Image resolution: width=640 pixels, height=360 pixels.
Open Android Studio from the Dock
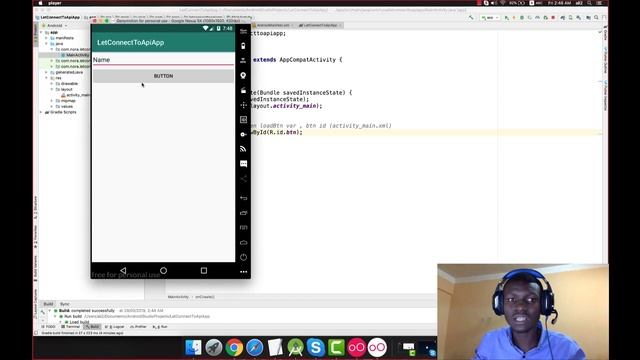(296, 347)
